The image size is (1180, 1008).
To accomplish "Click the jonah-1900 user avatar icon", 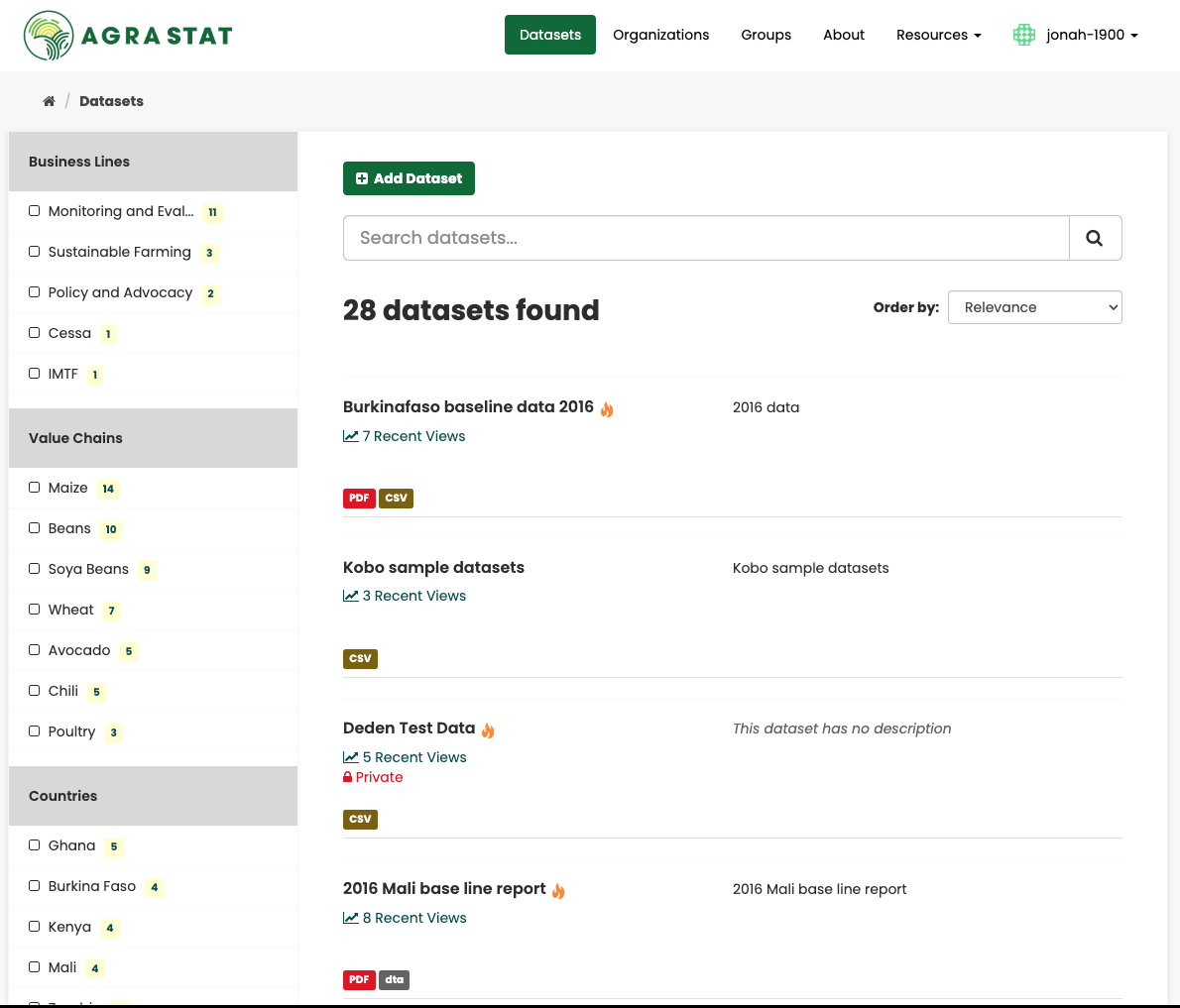I will click(x=1024, y=35).
